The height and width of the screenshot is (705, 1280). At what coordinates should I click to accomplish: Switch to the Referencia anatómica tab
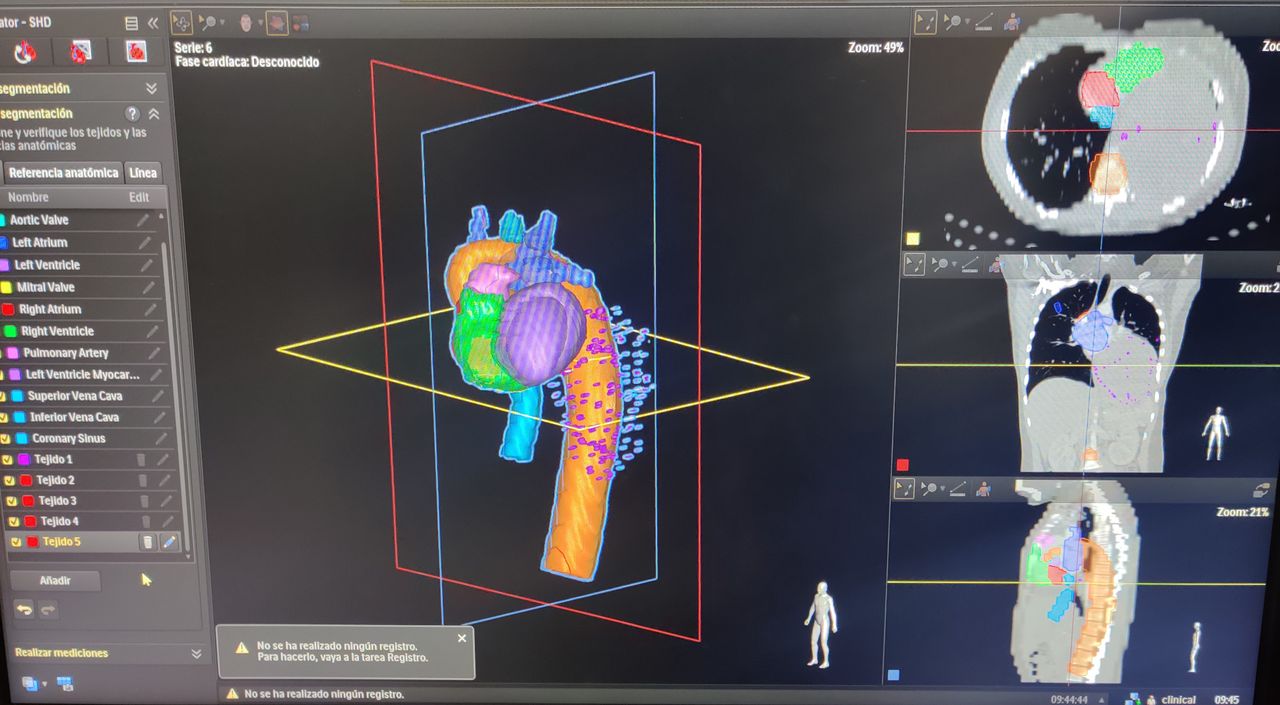pos(63,173)
